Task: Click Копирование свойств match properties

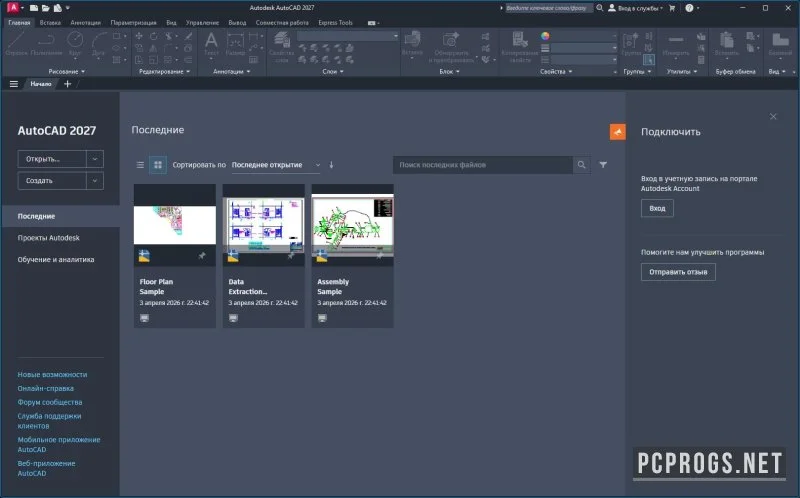Action: tap(520, 46)
